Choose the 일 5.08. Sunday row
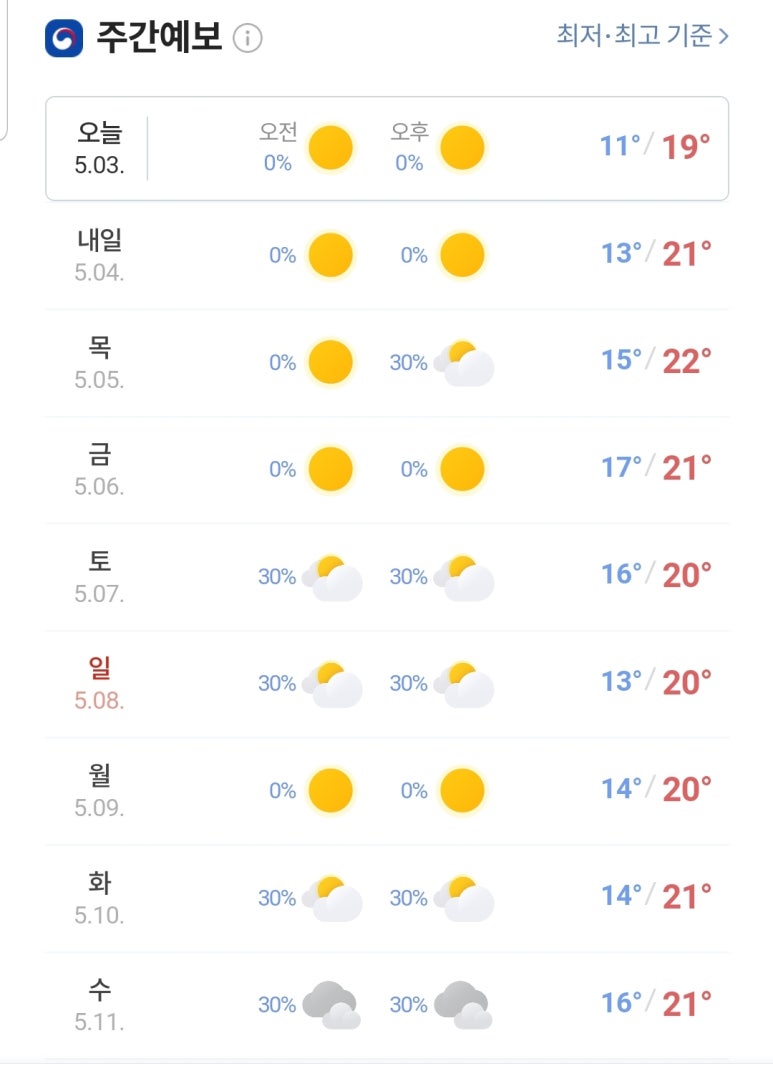The image size is (773, 1066). click(x=387, y=684)
